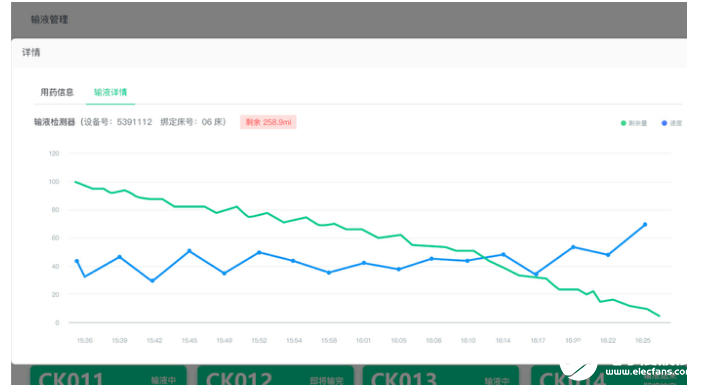Toggle the blue 速度 legend dot
The width and height of the screenshot is (704, 387).
tap(664, 123)
